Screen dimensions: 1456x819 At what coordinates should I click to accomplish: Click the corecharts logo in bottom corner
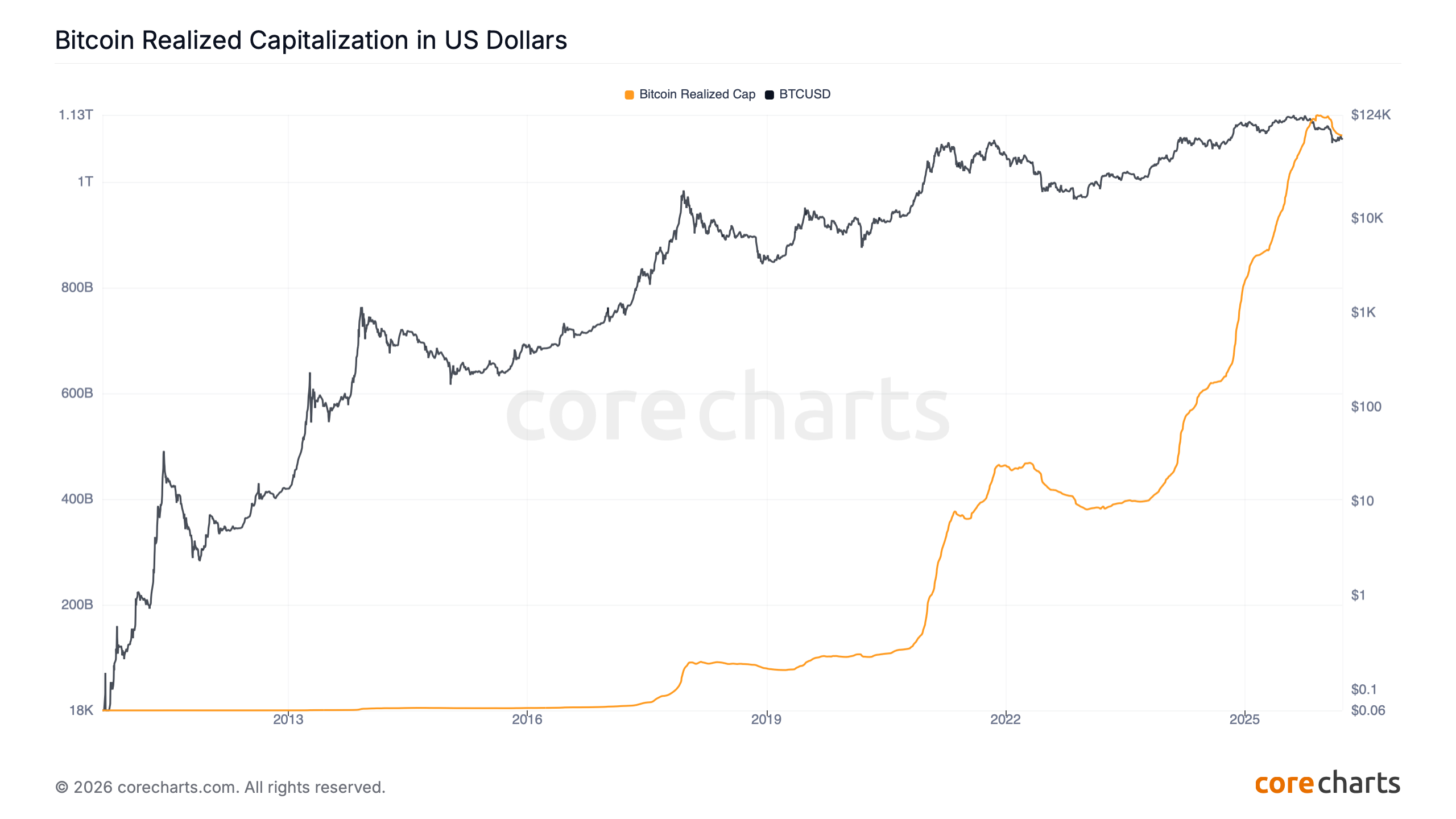(x=1327, y=784)
